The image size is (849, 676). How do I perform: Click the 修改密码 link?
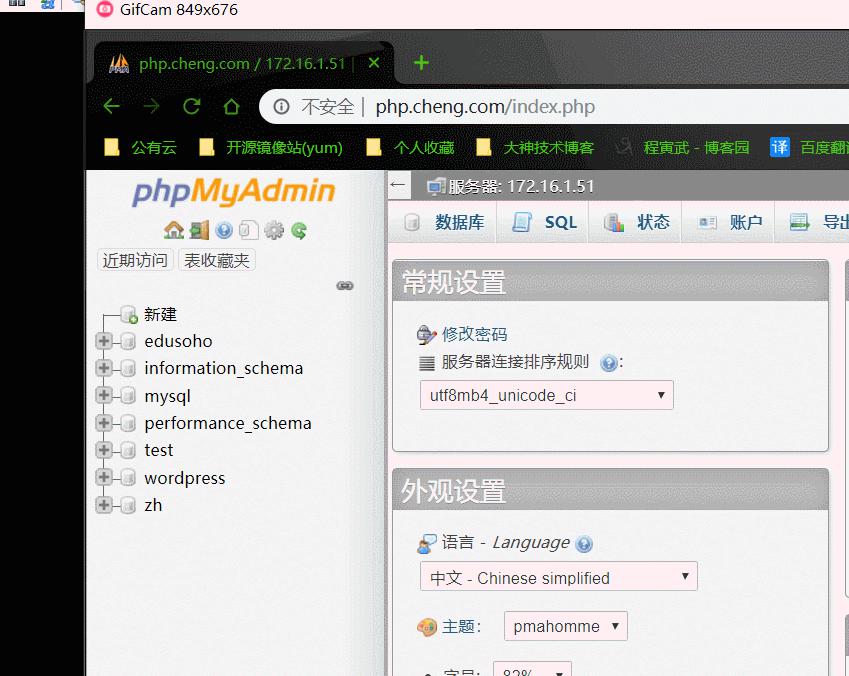click(x=474, y=334)
